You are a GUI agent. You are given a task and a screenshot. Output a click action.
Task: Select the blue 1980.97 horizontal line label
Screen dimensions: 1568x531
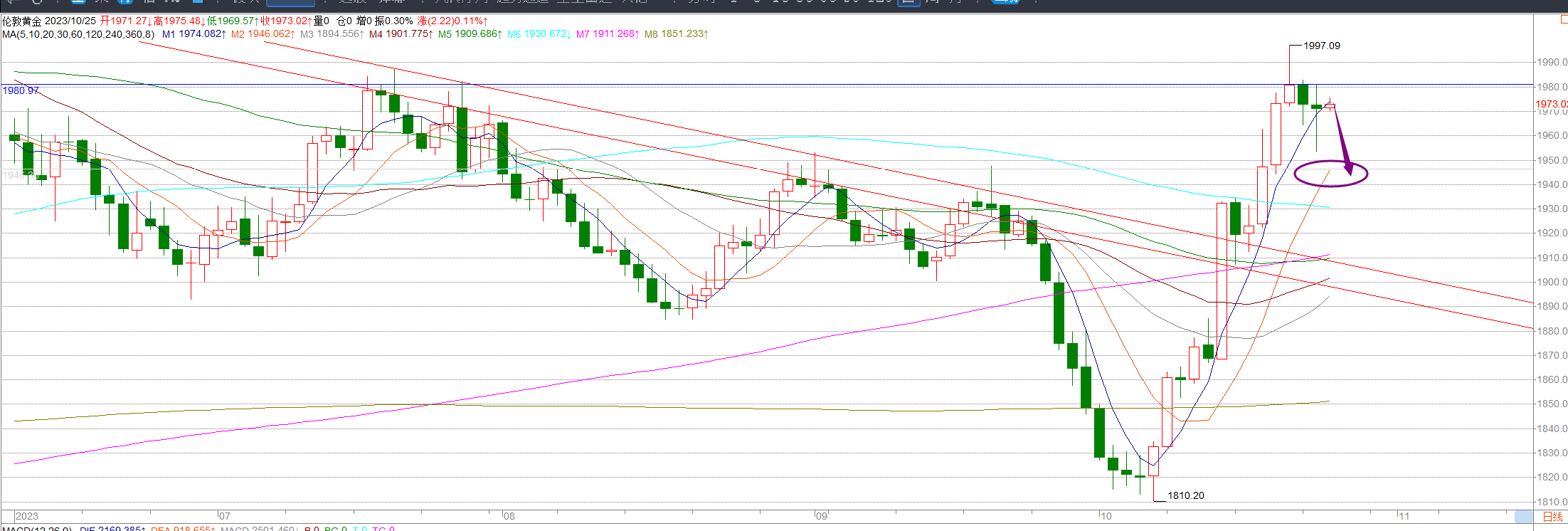(21, 90)
